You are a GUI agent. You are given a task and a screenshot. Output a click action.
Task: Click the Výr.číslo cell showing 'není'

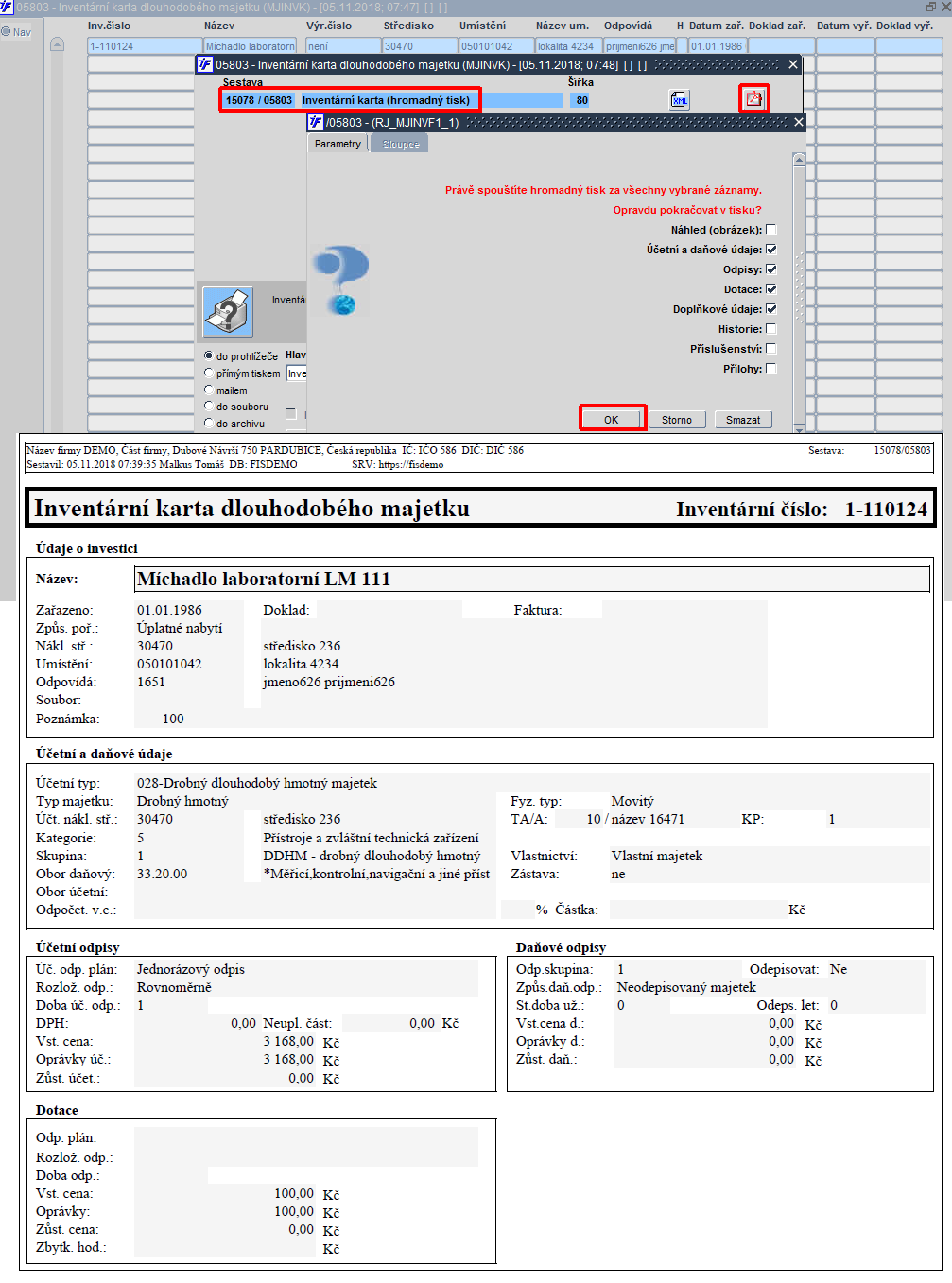pyautogui.click(x=342, y=46)
